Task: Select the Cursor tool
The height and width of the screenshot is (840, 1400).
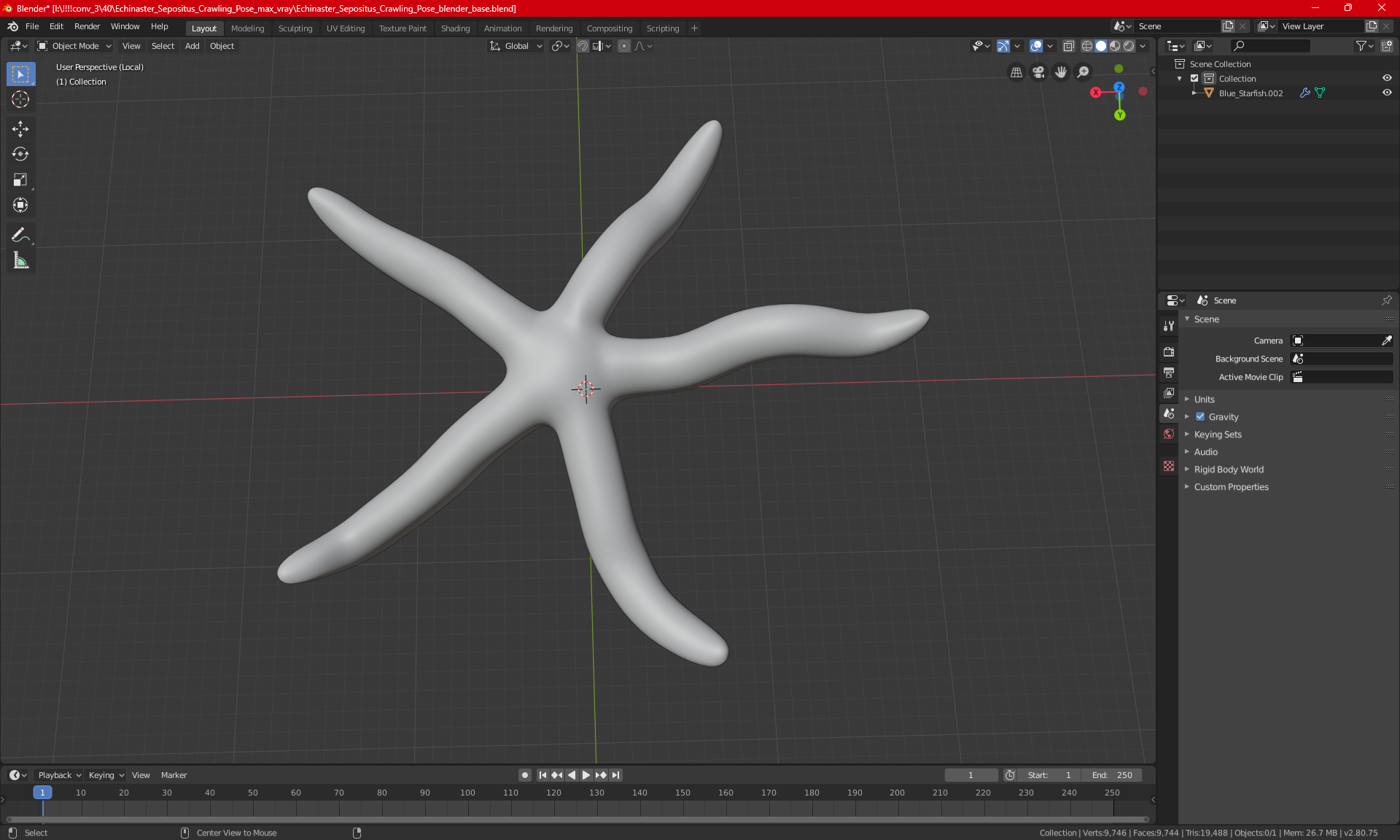Action: coord(20,99)
